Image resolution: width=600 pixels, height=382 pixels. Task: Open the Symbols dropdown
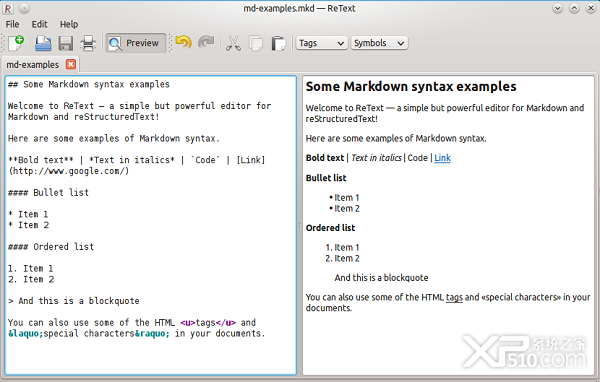click(379, 43)
